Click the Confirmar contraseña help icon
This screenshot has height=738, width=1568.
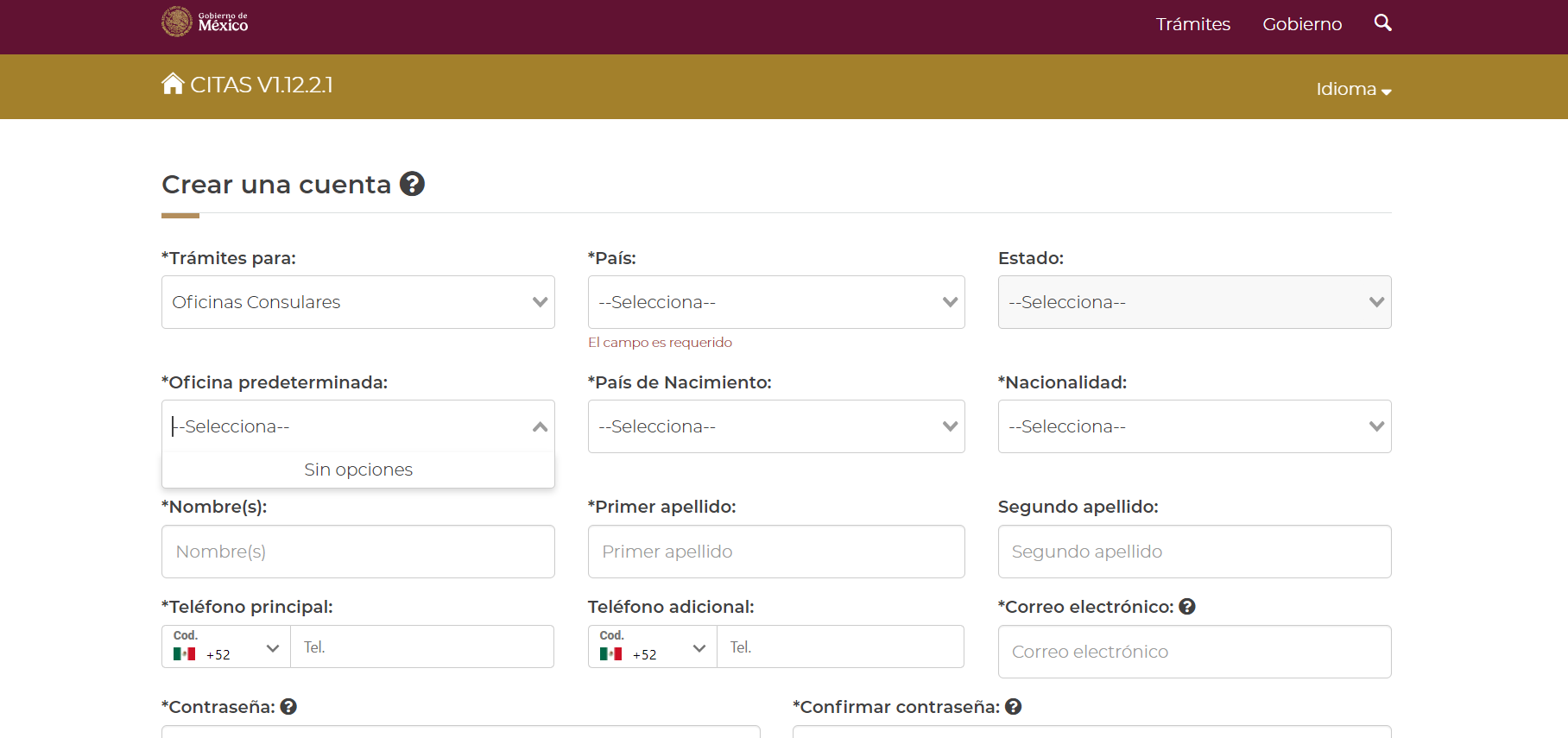[1014, 707]
